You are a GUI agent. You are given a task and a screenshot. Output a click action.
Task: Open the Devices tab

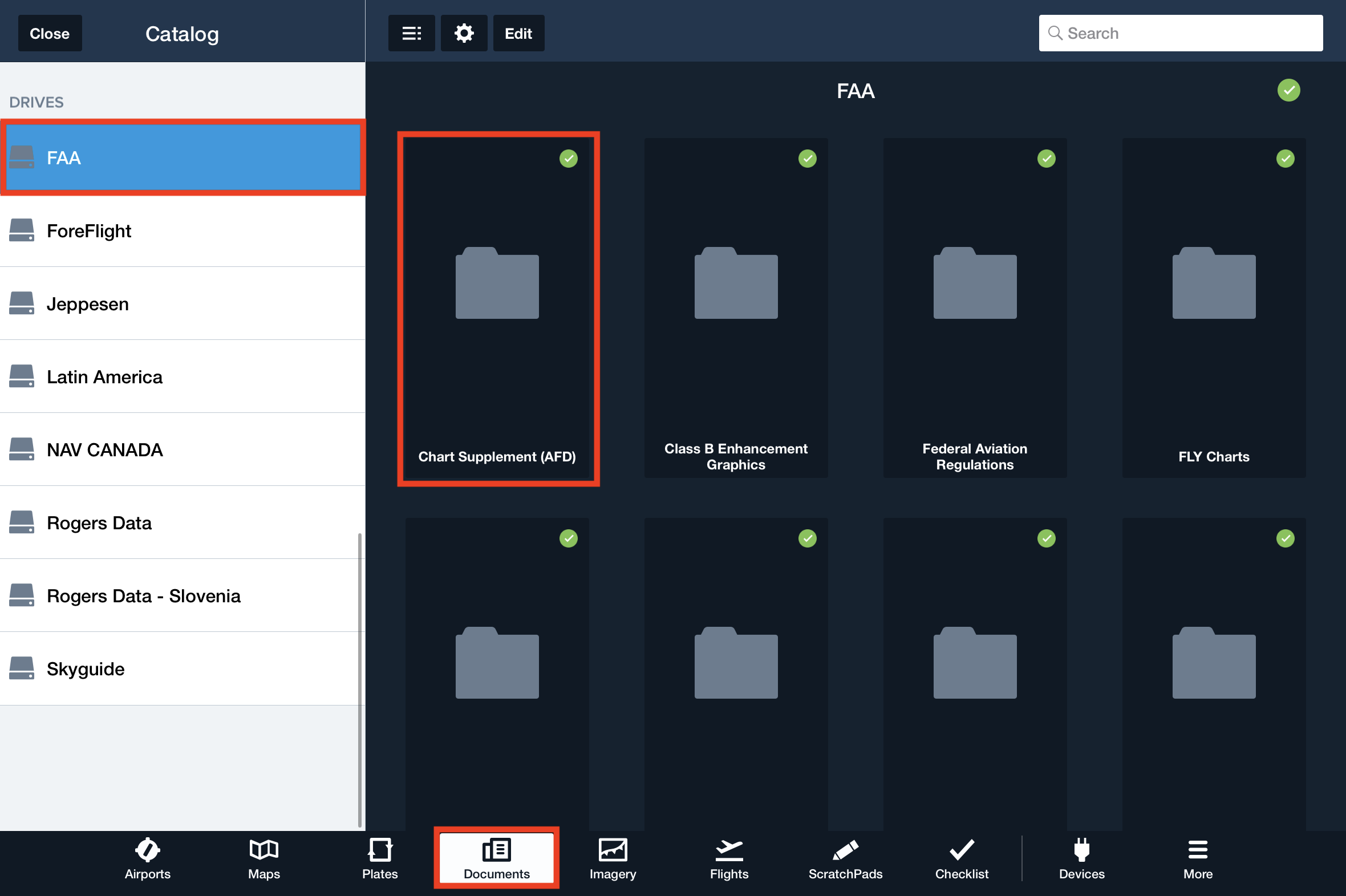(x=1081, y=858)
